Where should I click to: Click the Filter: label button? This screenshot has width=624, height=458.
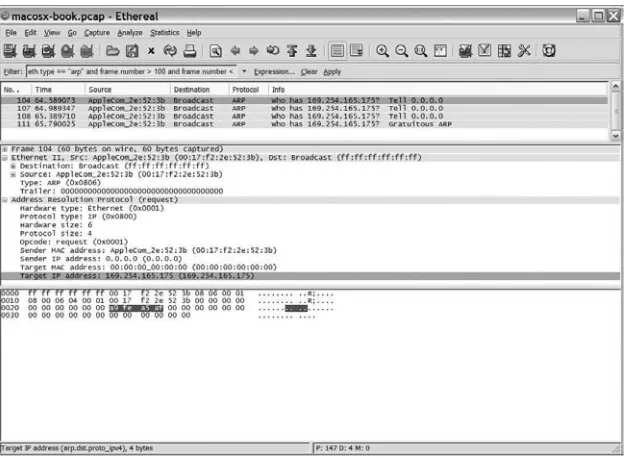(x=13, y=72)
